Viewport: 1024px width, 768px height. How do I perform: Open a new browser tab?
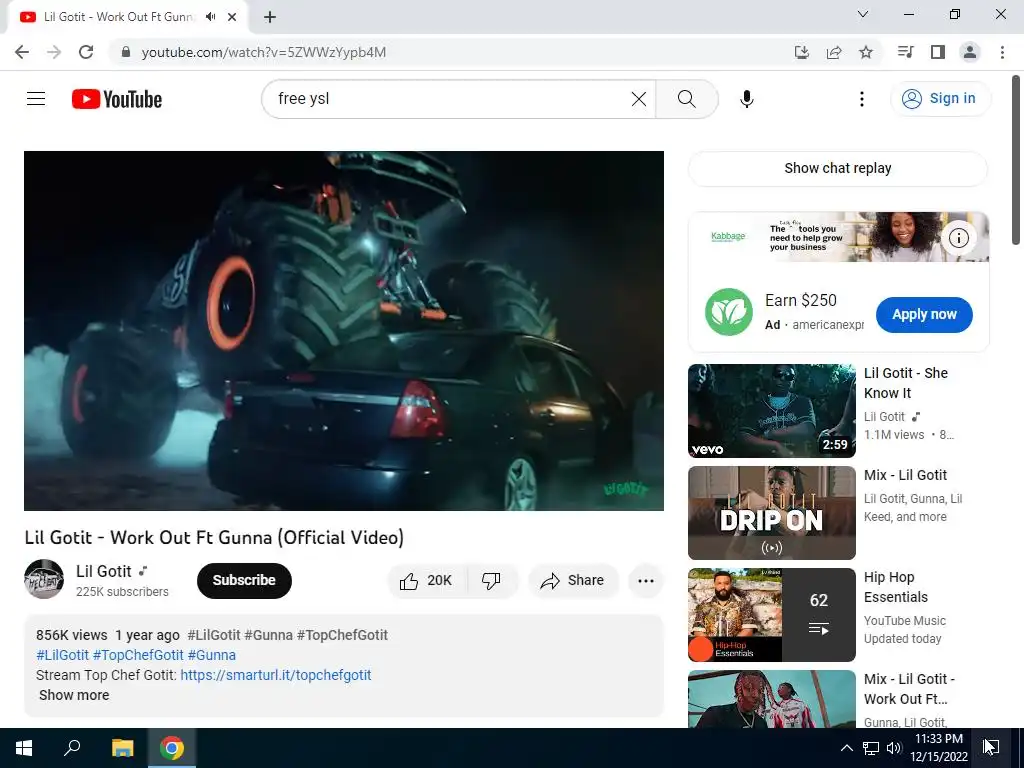click(x=270, y=17)
